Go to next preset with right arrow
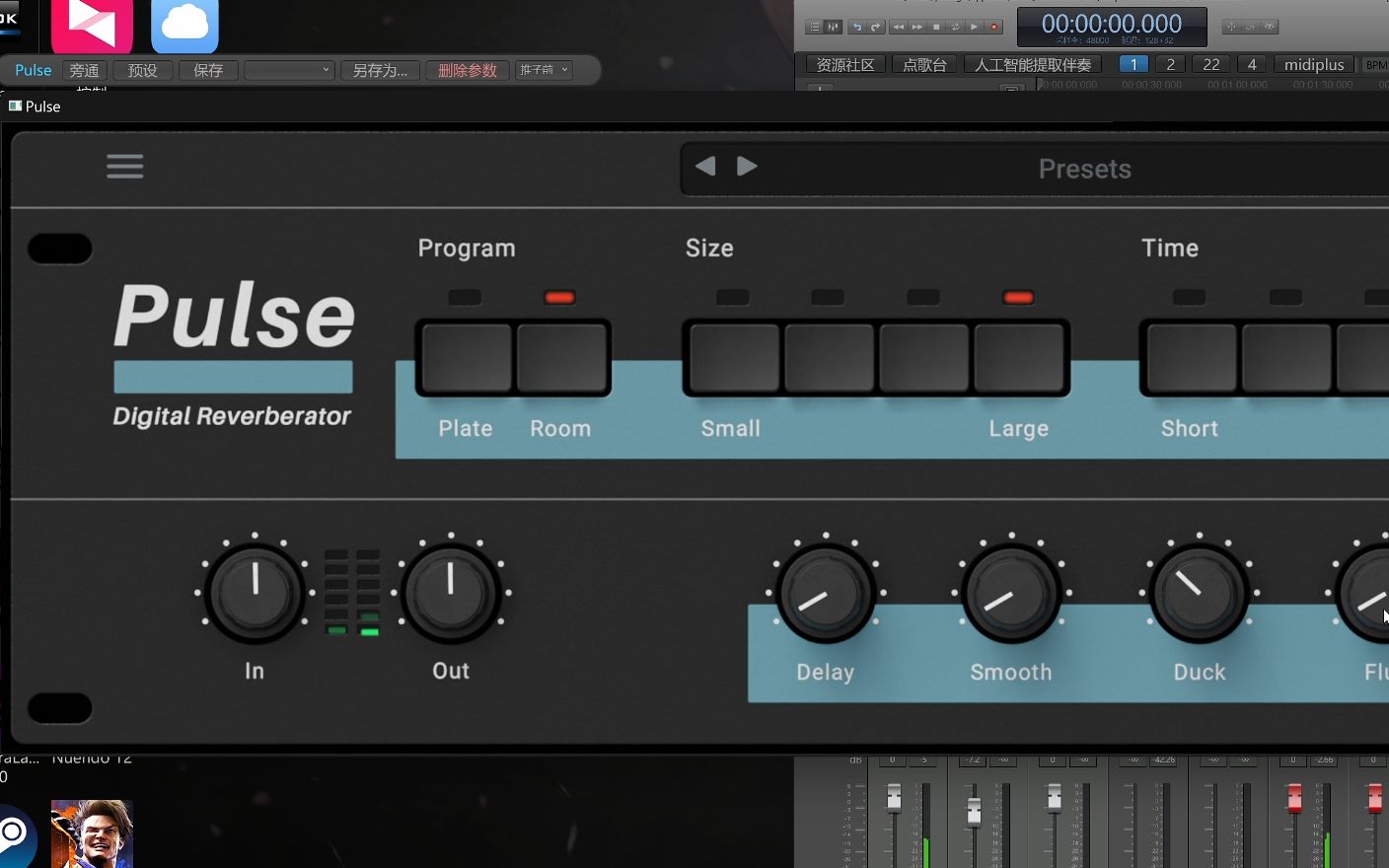 click(748, 166)
